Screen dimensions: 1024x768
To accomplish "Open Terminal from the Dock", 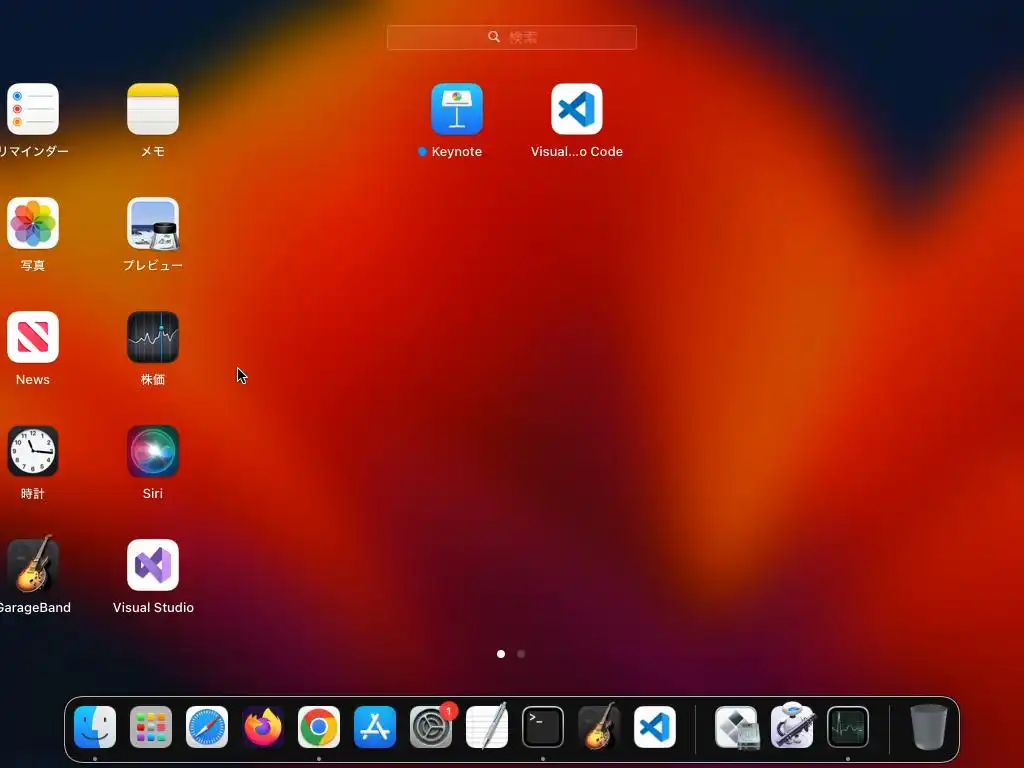I will tap(543, 727).
